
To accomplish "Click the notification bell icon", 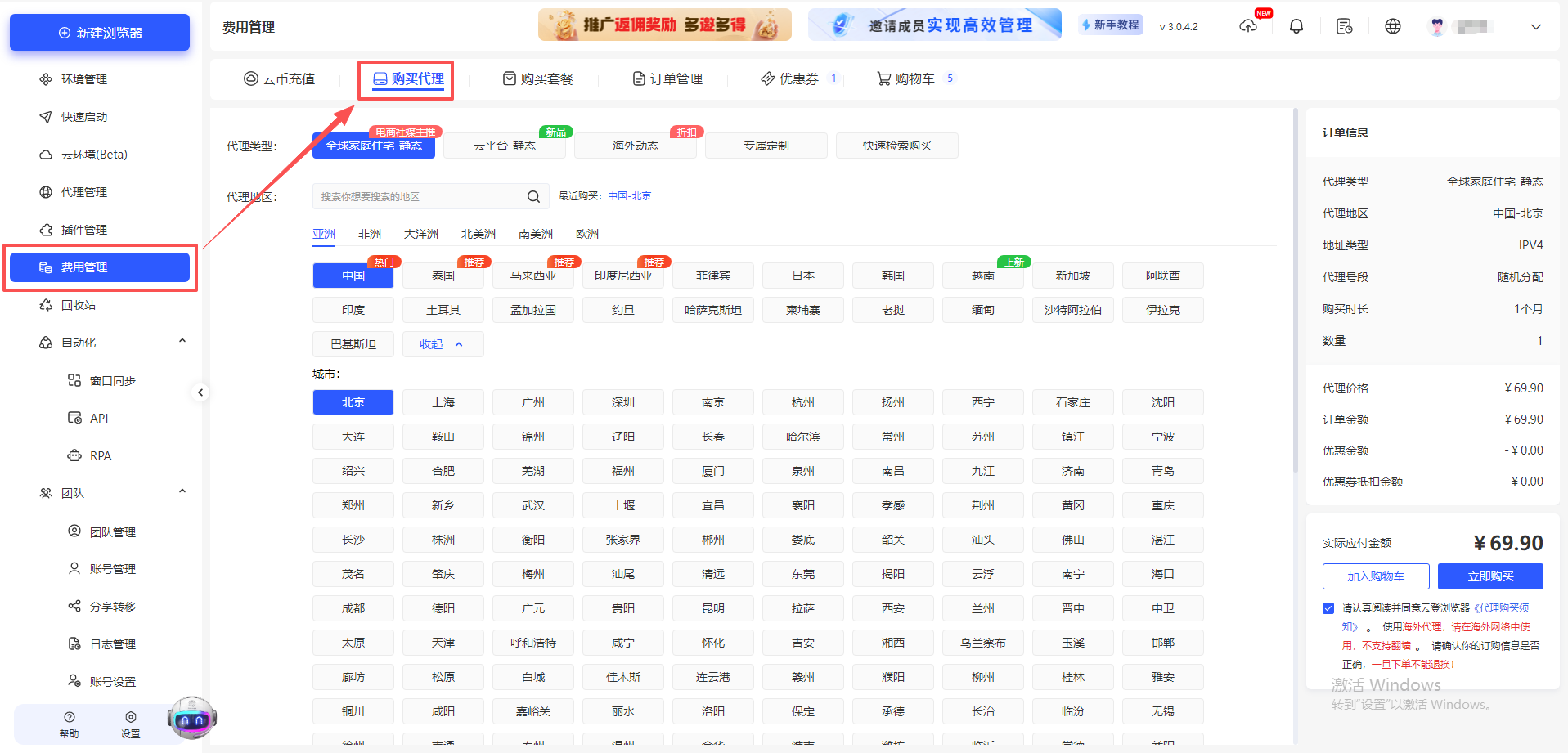I will (1296, 25).
